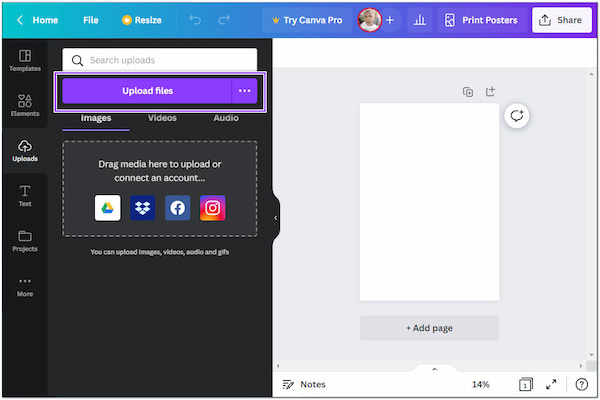The image size is (600, 400).
Task: Open the Text panel
Action: [25, 196]
